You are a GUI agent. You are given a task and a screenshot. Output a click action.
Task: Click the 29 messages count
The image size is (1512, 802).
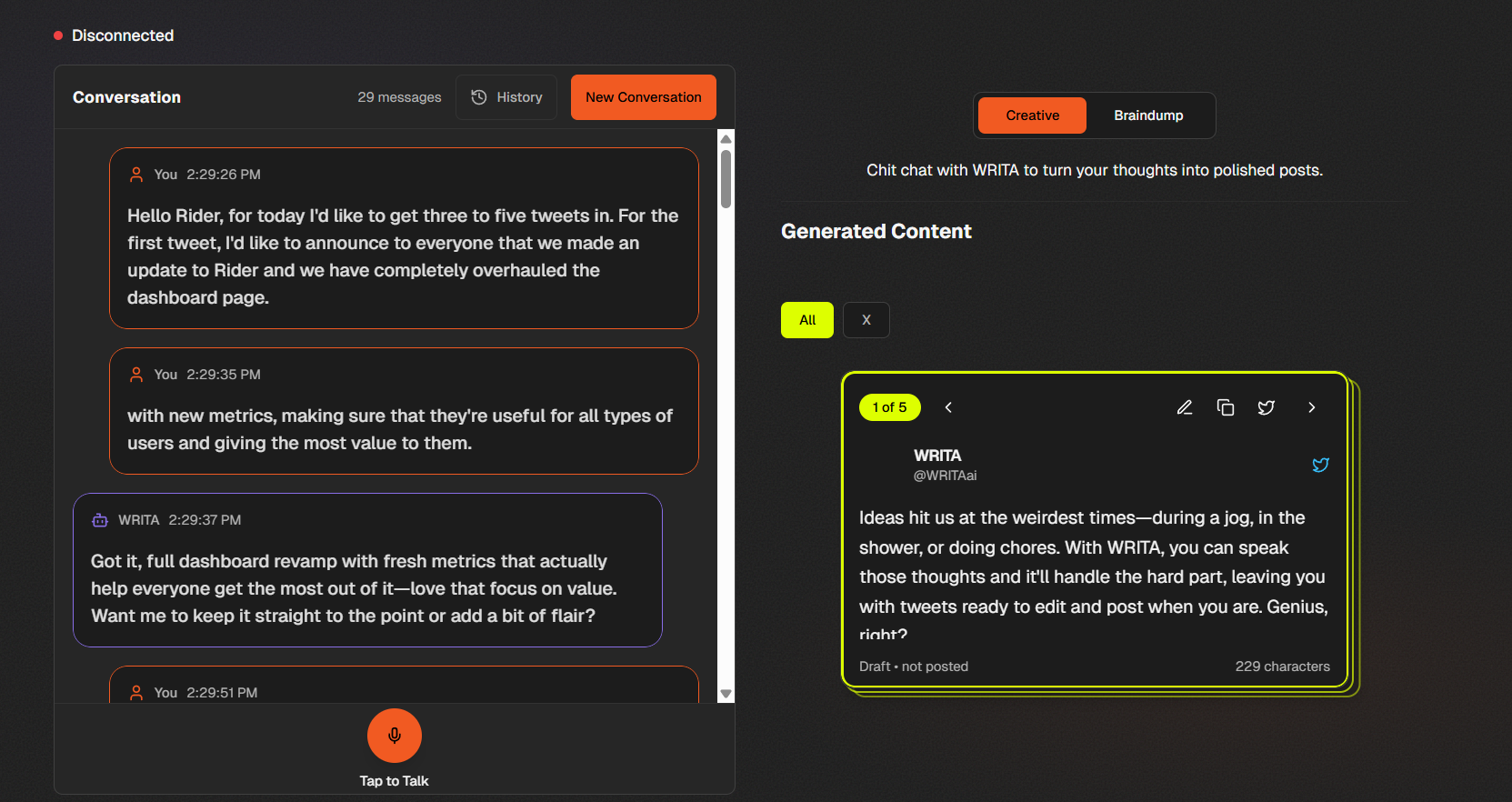pyautogui.click(x=399, y=97)
